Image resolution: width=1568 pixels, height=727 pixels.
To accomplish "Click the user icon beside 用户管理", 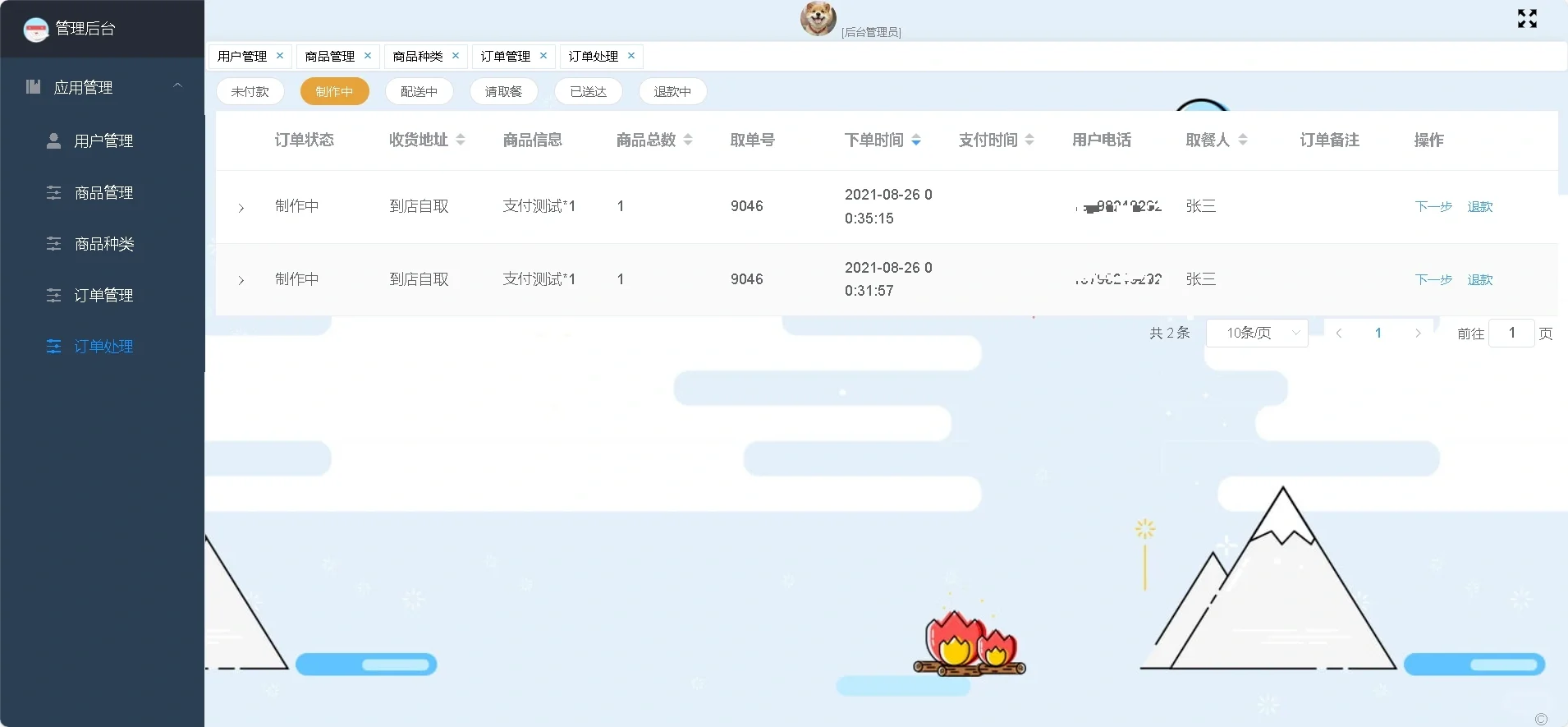I will pos(53,140).
